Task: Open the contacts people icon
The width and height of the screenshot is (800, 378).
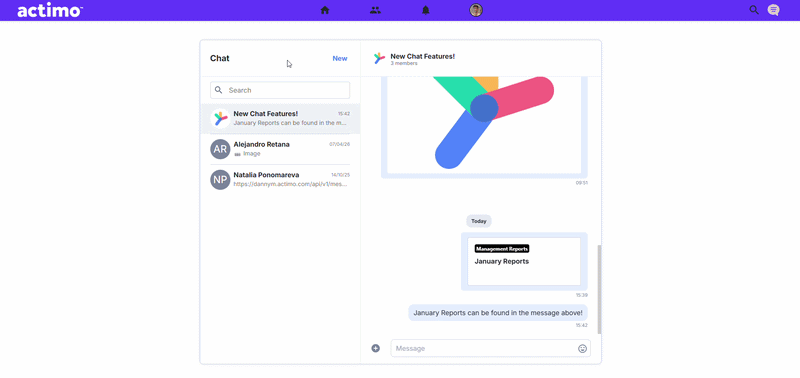Action: coord(376,10)
